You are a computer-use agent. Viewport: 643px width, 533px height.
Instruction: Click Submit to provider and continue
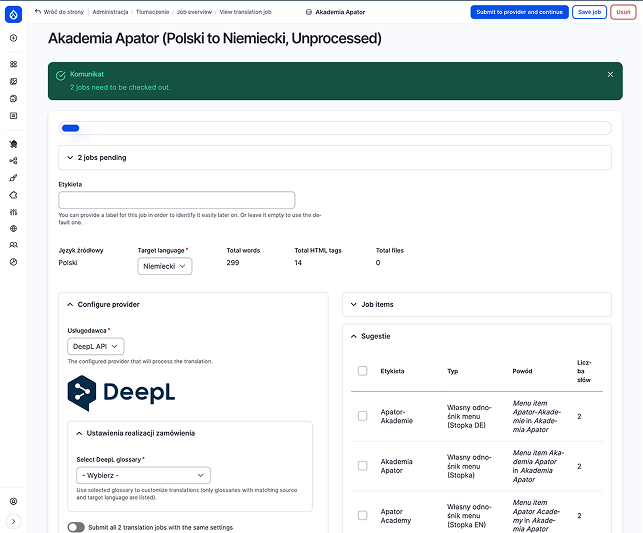(520, 12)
